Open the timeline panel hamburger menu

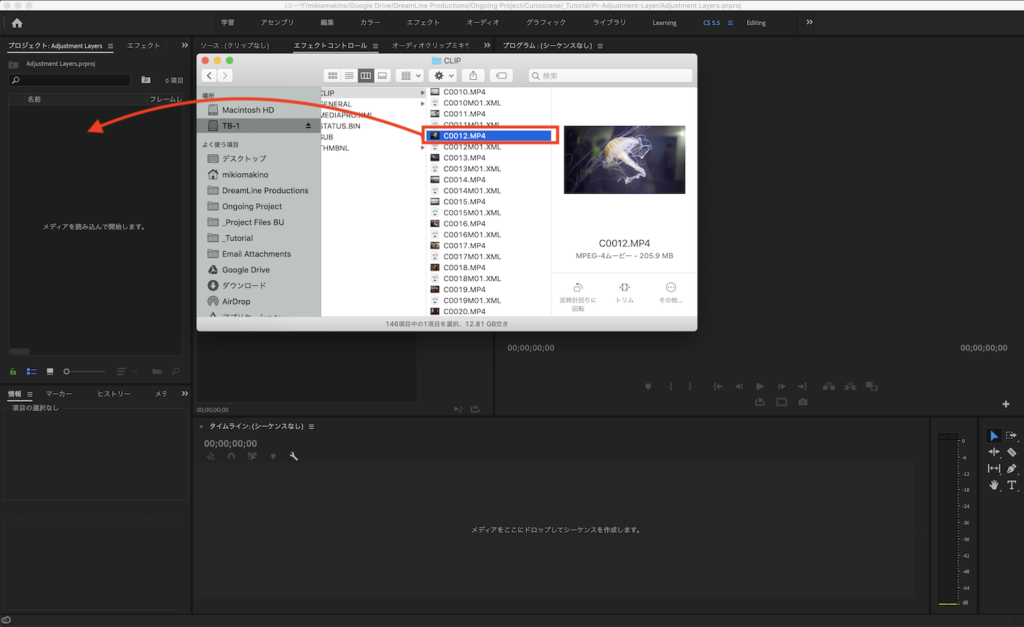click(x=311, y=425)
